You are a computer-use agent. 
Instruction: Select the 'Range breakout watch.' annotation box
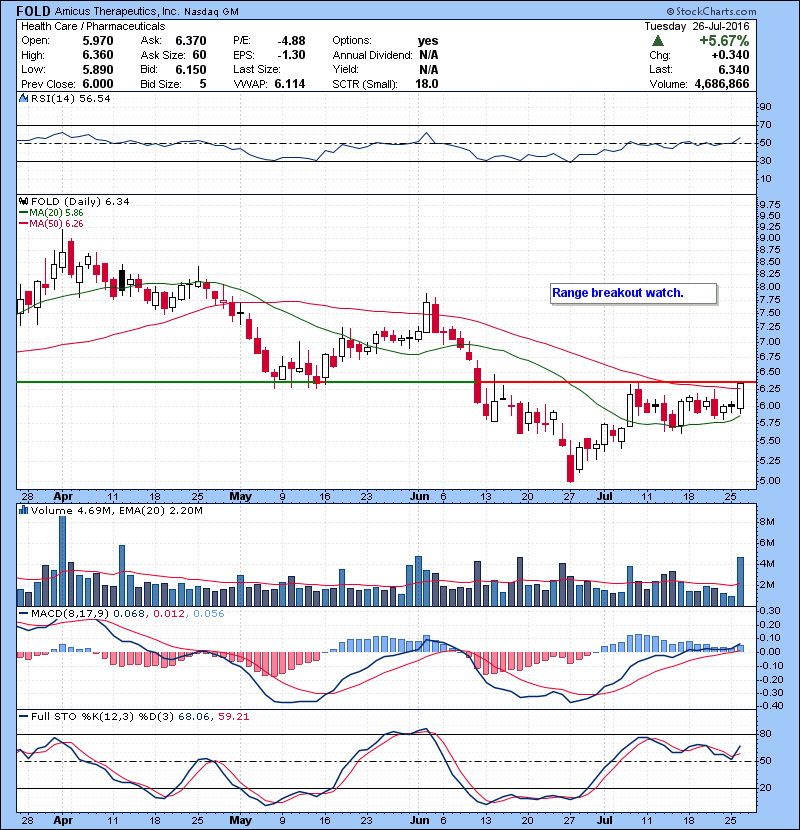[633, 293]
